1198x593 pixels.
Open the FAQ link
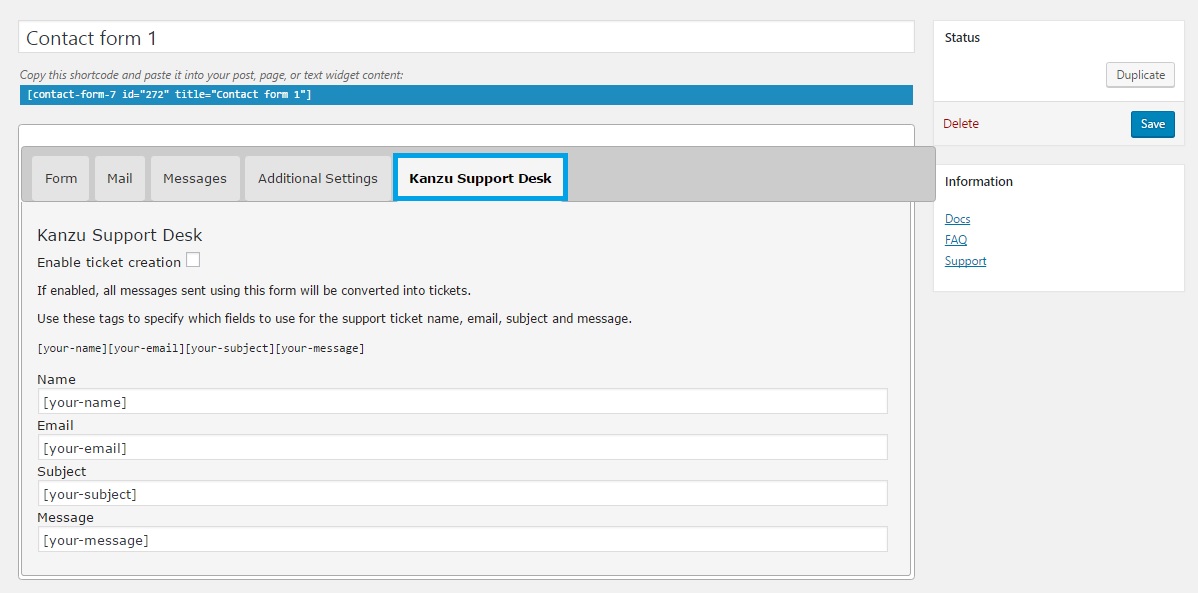(956, 240)
